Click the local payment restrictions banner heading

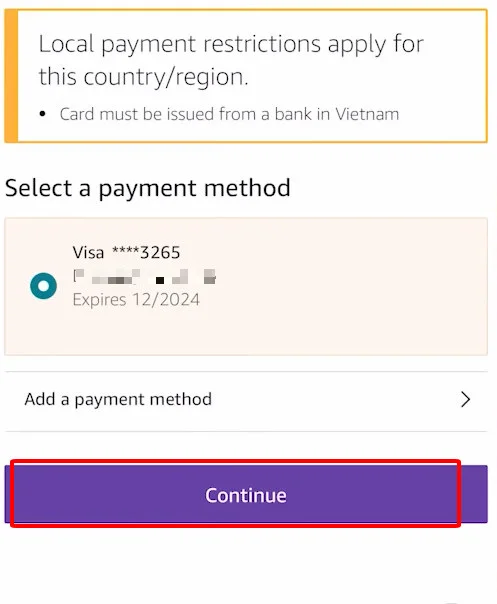231,60
